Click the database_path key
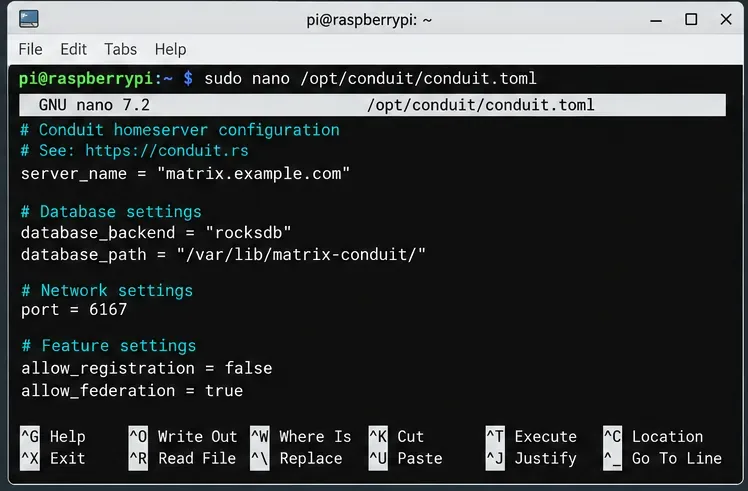Viewport: 748px width, 491px height. tap(83, 254)
